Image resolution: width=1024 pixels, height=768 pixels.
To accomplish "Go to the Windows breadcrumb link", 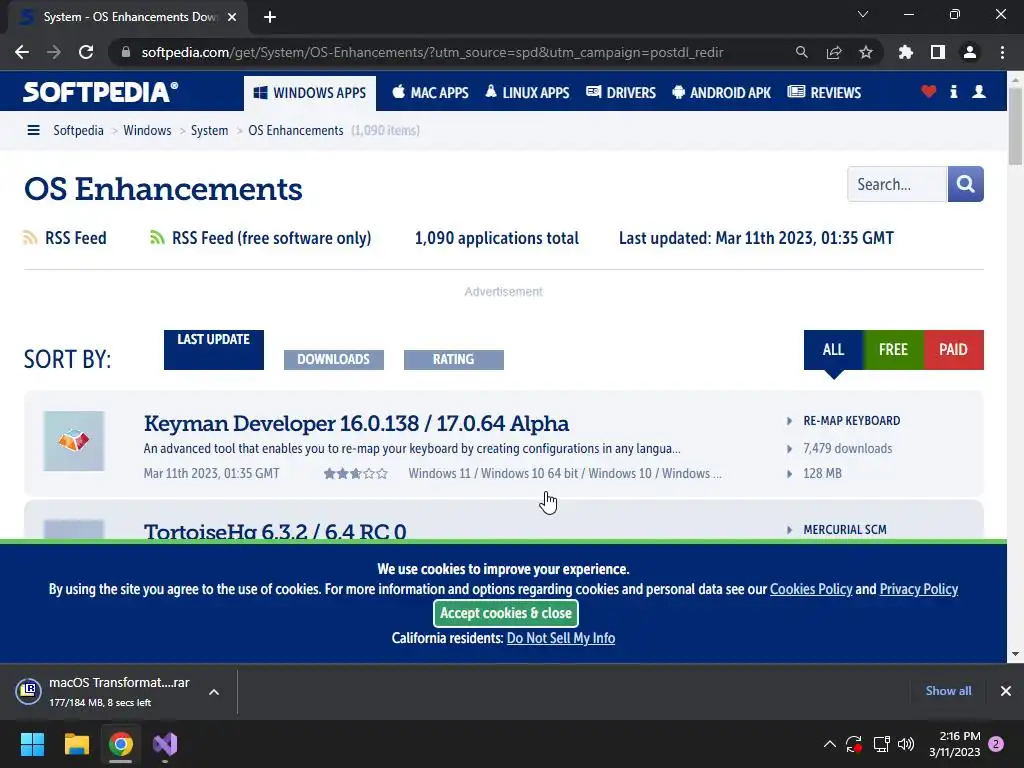I will click(147, 131).
